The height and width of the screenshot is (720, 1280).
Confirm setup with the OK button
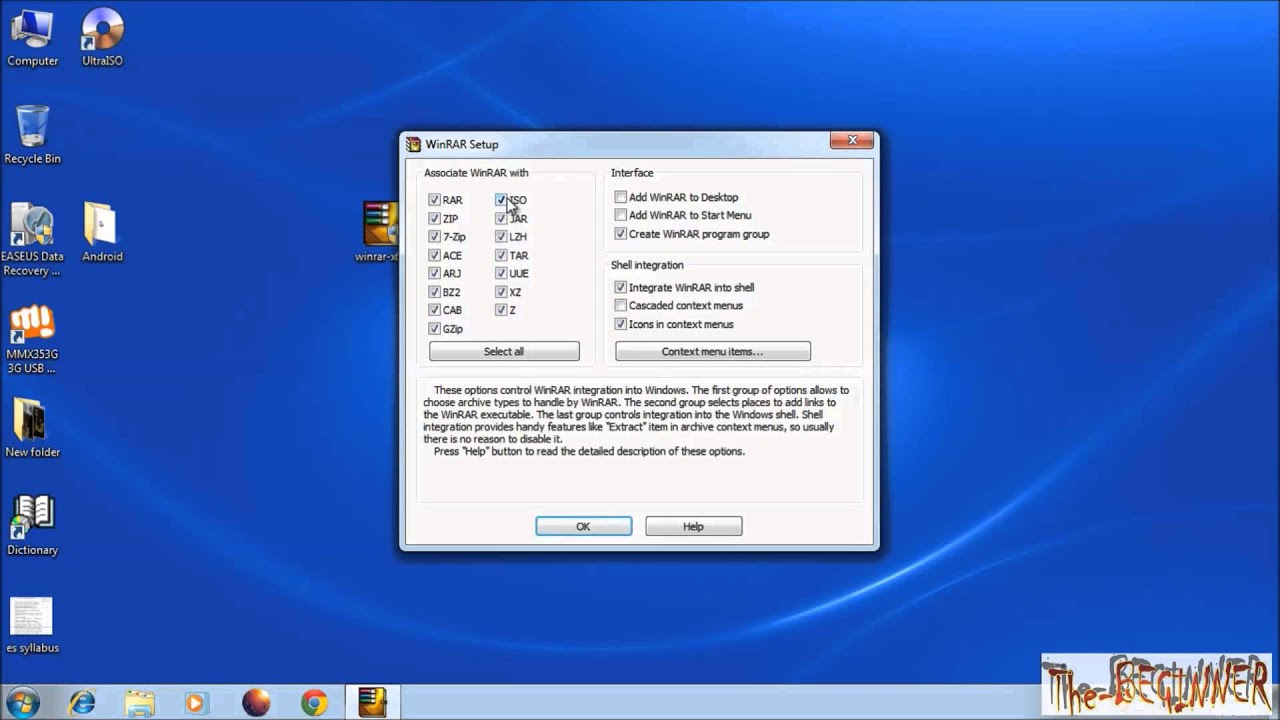pyautogui.click(x=584, y=526)
